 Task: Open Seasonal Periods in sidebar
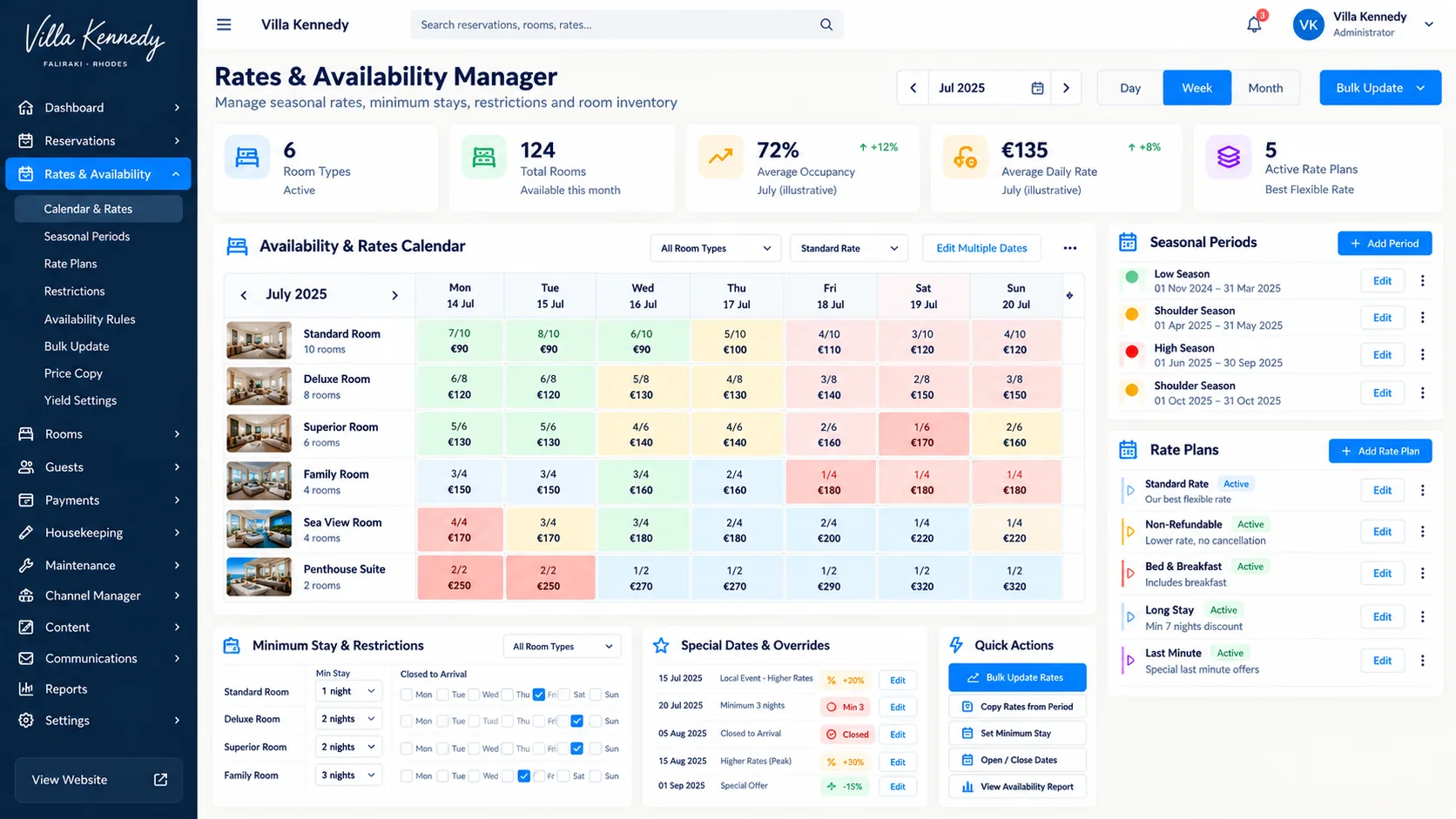[87, 236]
